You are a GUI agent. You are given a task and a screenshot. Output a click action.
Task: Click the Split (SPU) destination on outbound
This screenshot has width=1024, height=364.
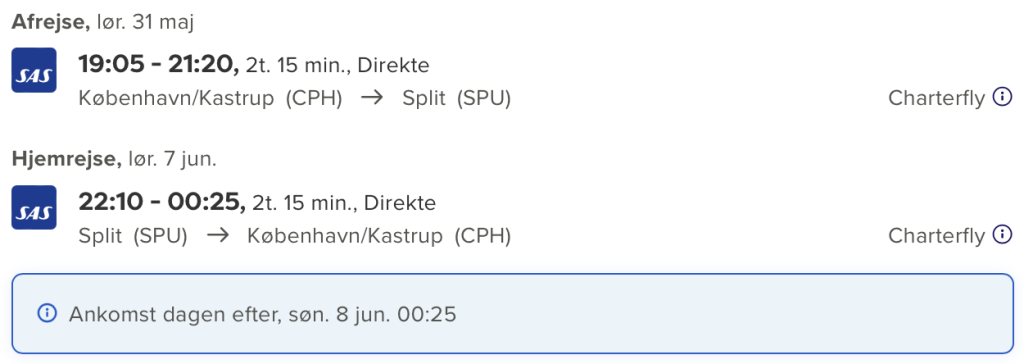456,99
